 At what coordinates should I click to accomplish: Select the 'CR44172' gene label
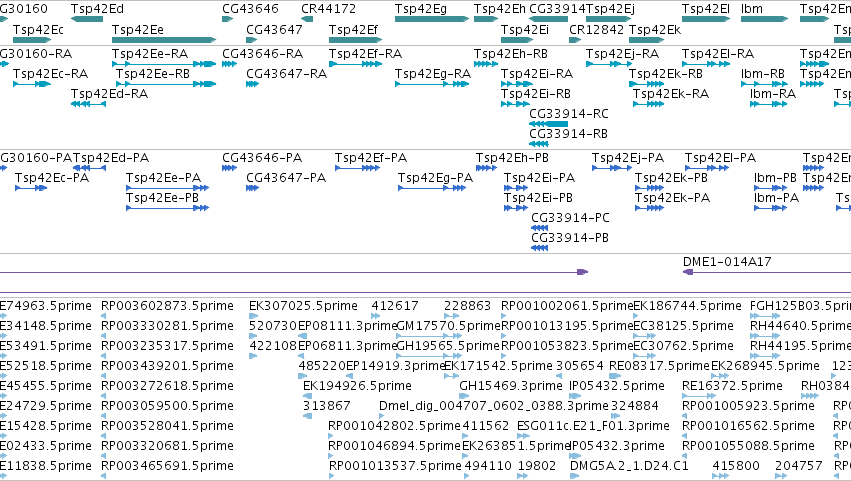pyautogui.click(x=329, y=9)
